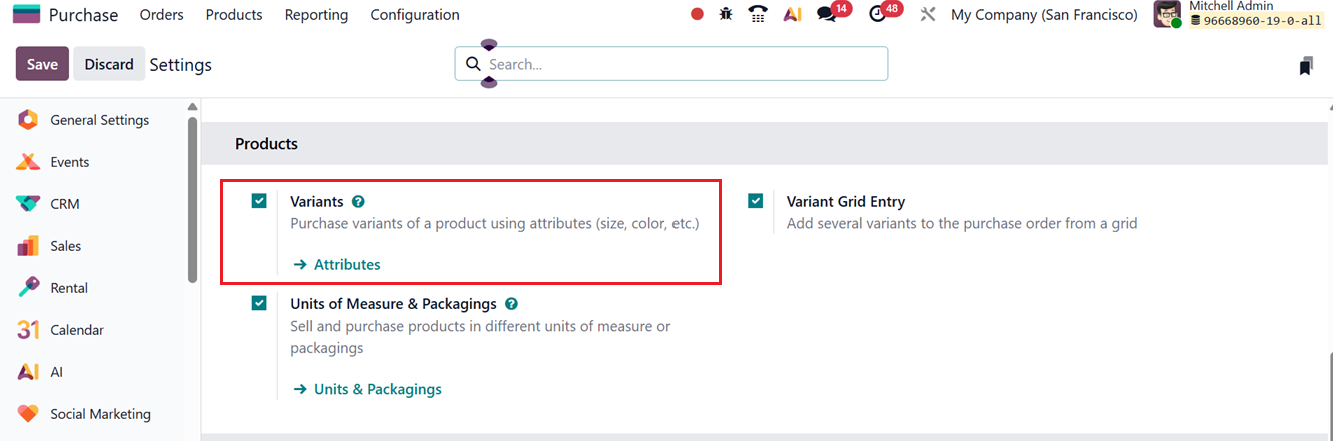
Task: Open the Configuration dropdown menu
Action: coord(415,15)
